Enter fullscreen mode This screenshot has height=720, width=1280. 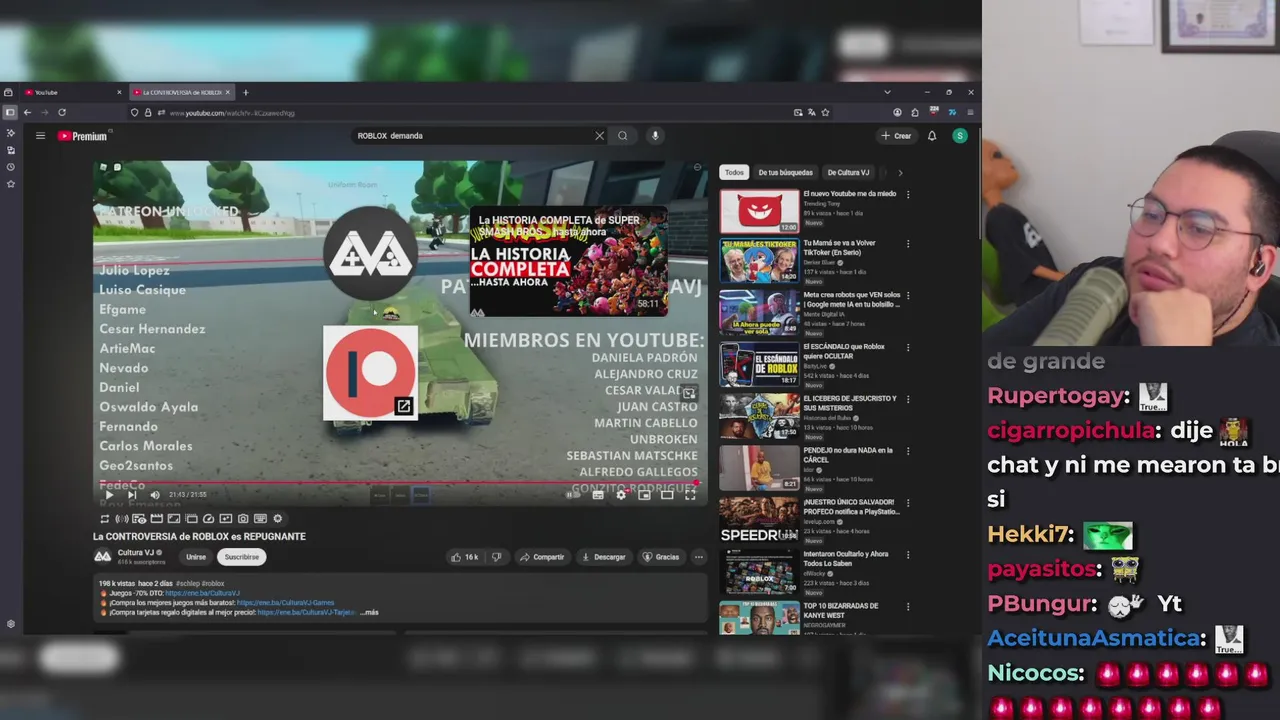point(690,495)
